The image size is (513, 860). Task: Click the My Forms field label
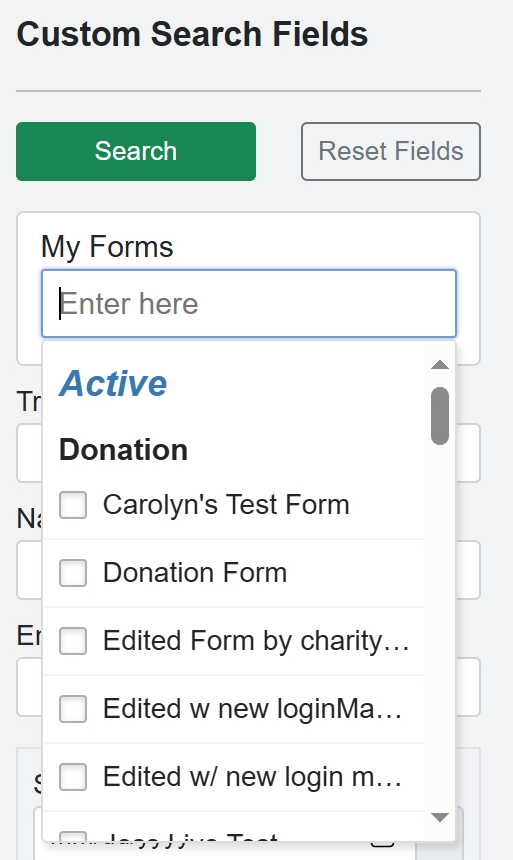coord(107,246)
